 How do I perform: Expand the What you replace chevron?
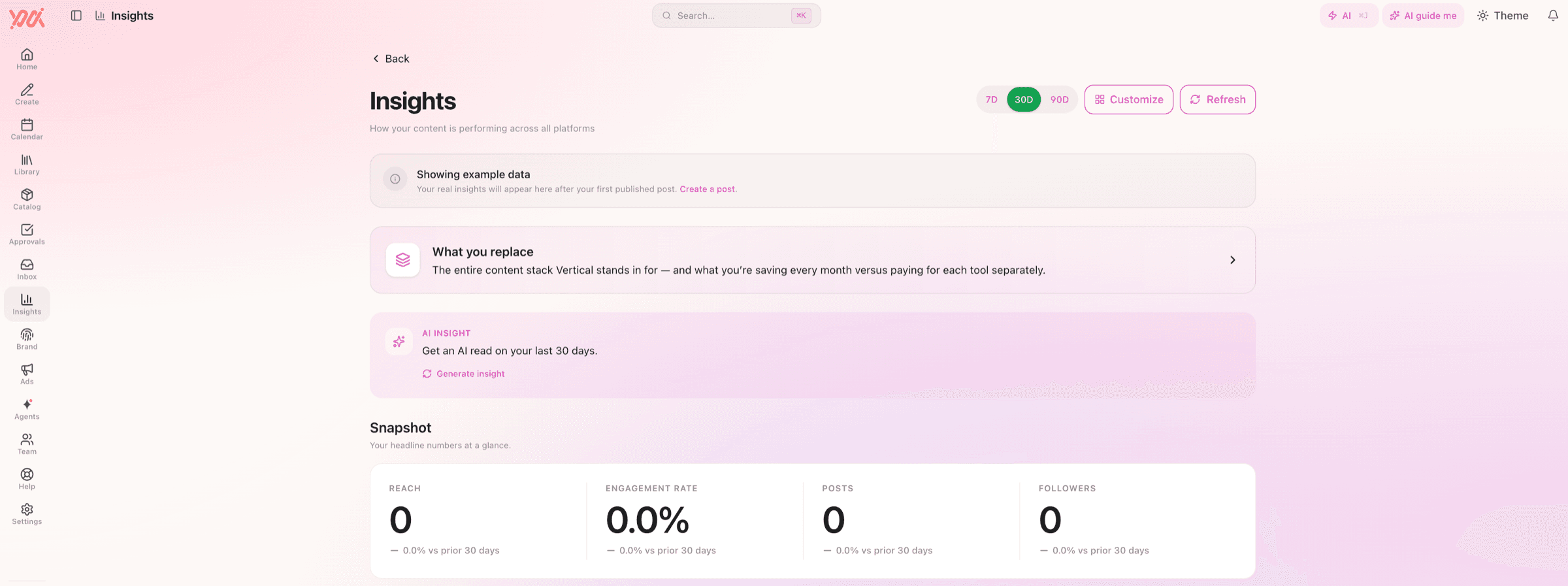pyautogui.click(x=1233, y=260)
